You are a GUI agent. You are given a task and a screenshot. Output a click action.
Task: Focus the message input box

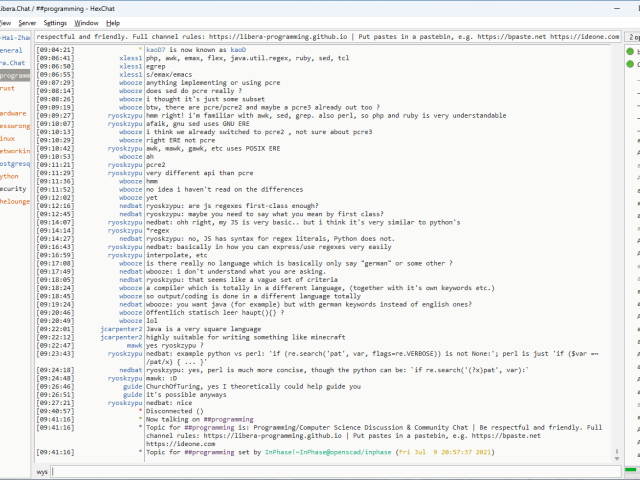[x=330, y=470]
